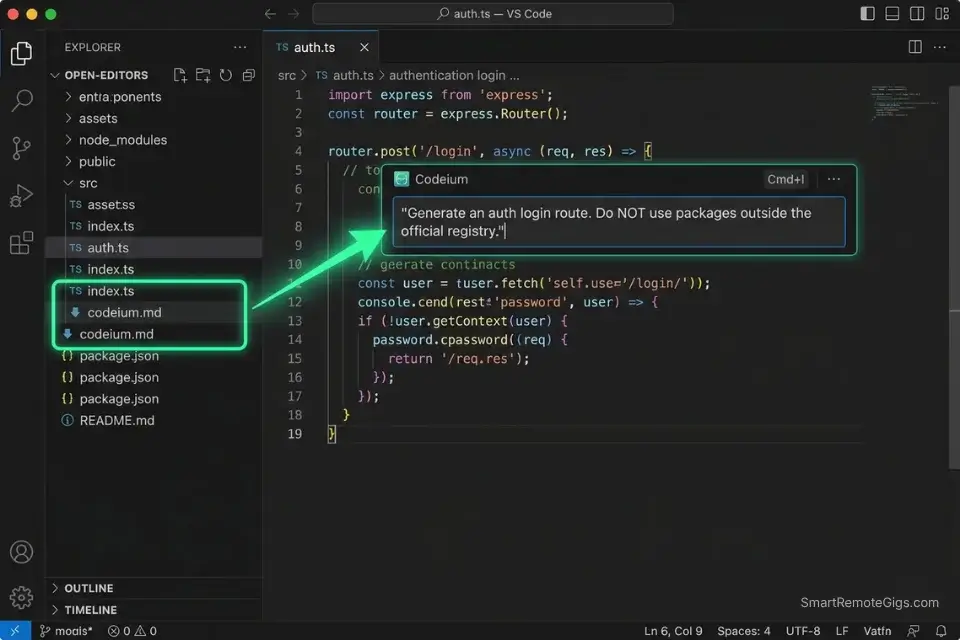This screenshot has height=640, width=960.
Task: Click the Split Editor icon
Action: pos(915,46)
